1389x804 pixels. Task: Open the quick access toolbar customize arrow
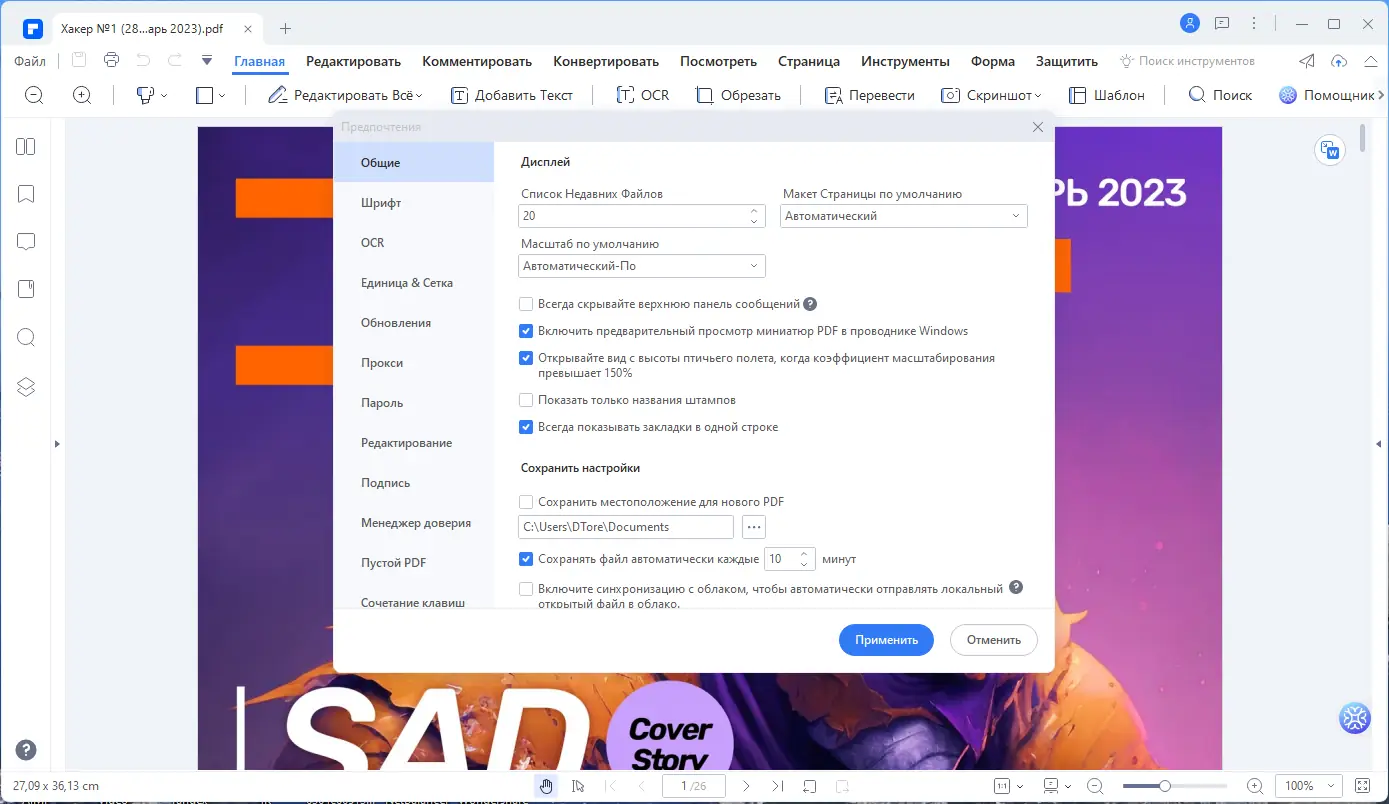207,60
